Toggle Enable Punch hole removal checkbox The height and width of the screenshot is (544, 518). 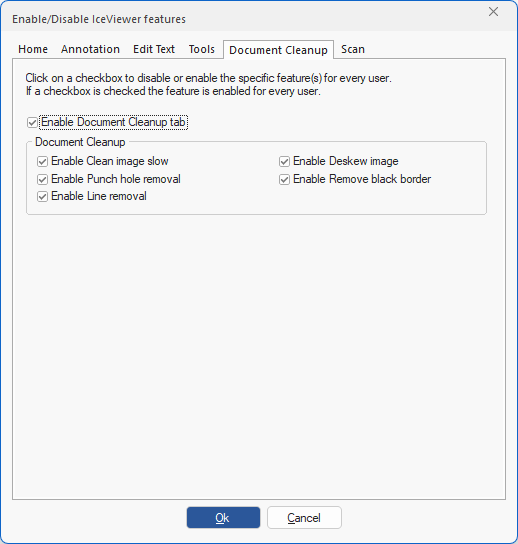click(42, 179)
